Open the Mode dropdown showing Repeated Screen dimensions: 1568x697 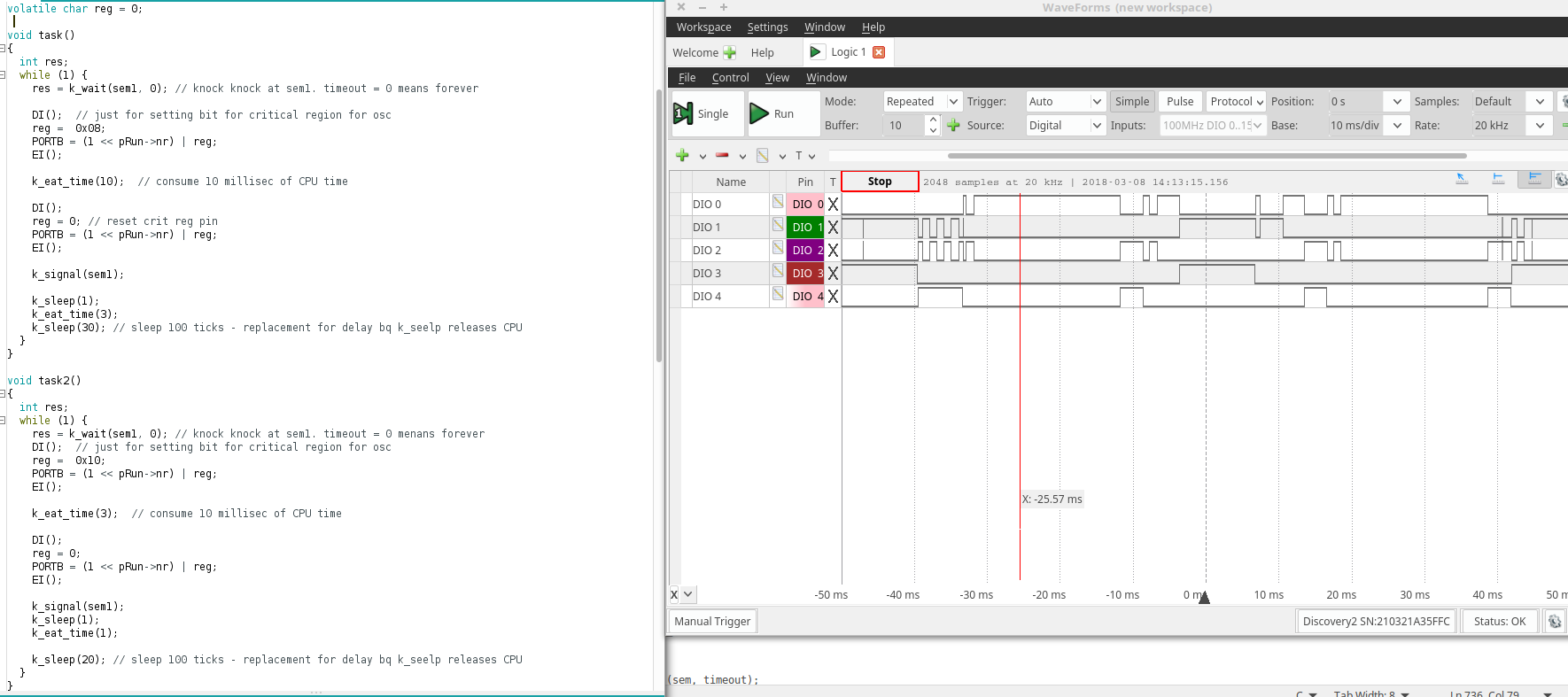pos(922,102)
